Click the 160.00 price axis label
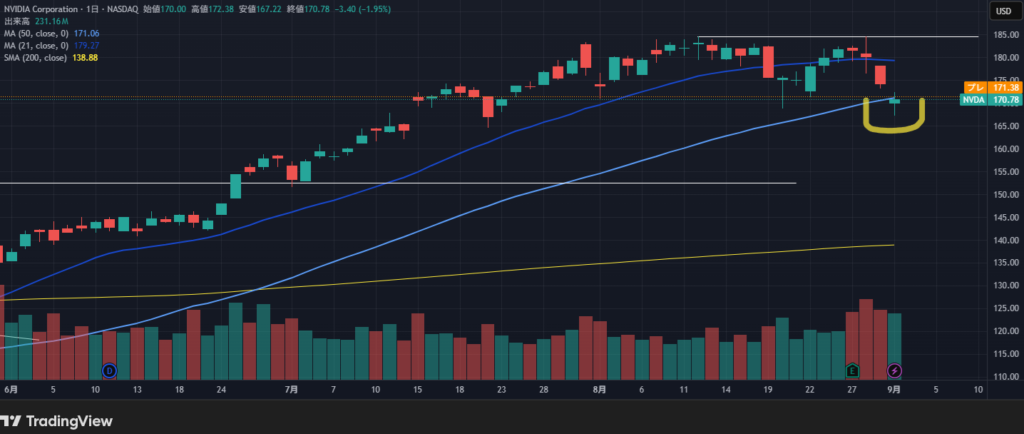Image resolution: width=1024 pixels, height=434 pixels. [x=1006, y=149]
